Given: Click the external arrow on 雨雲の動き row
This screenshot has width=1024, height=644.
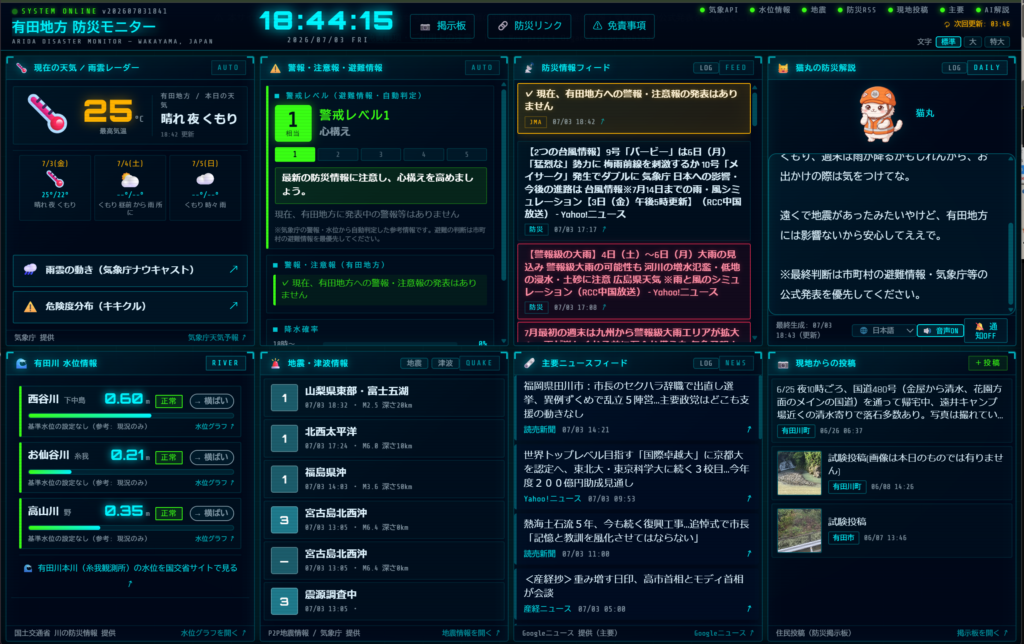Looking at the screenshot, I should [x=233, y=269].
